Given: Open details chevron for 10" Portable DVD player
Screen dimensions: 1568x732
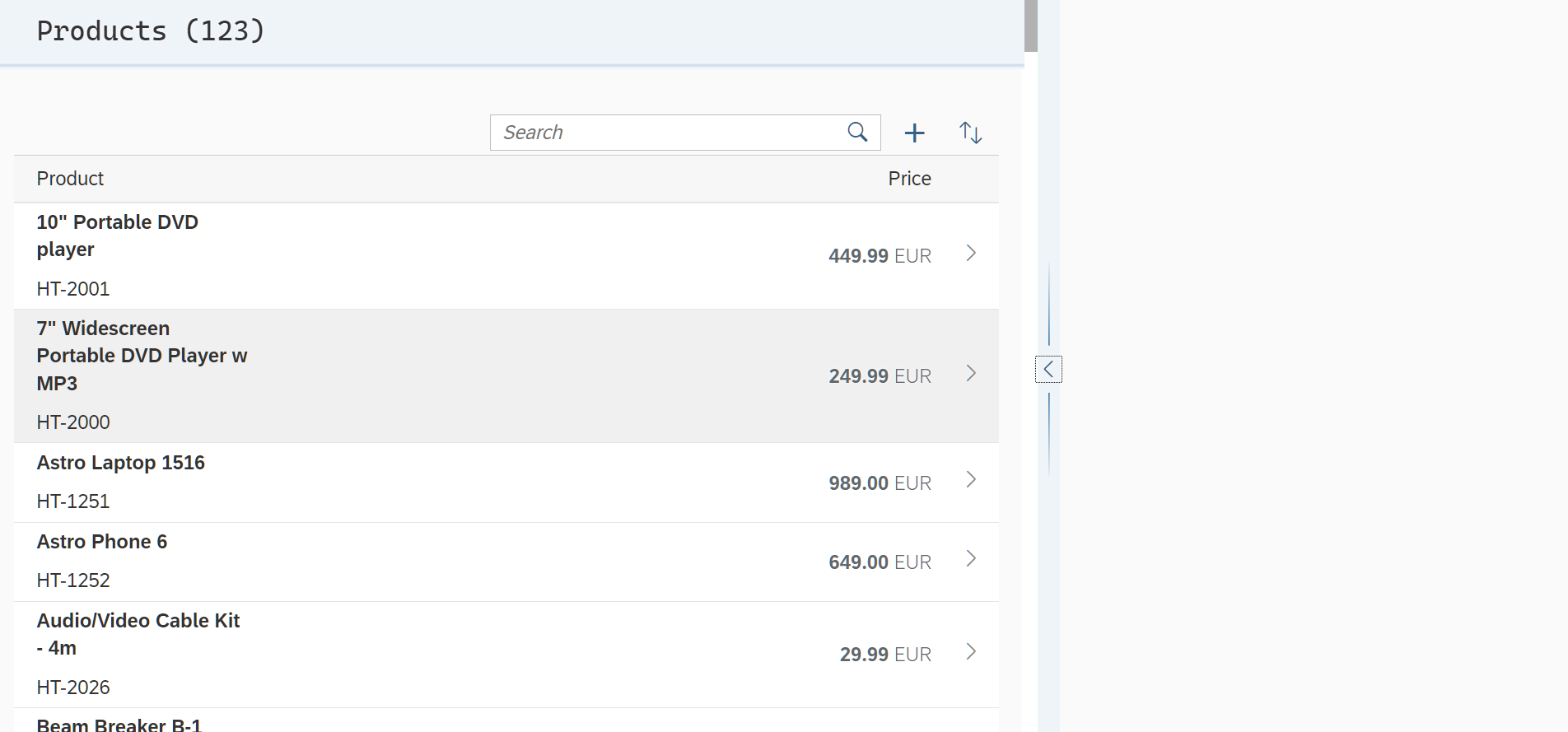Looking at the screenshot, I should pos(971,254).
